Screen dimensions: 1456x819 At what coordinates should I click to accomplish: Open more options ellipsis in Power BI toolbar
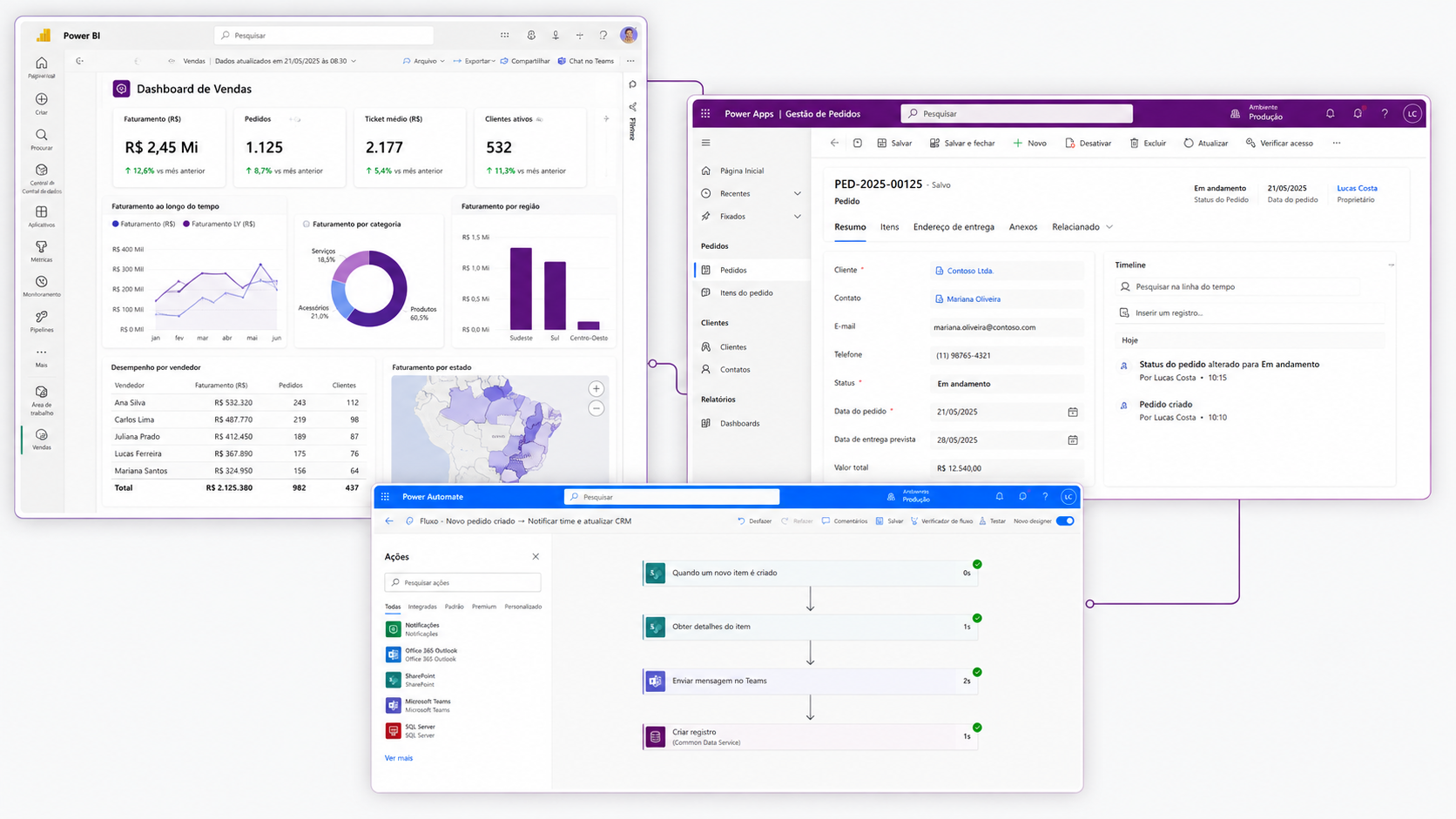point(630,61)
